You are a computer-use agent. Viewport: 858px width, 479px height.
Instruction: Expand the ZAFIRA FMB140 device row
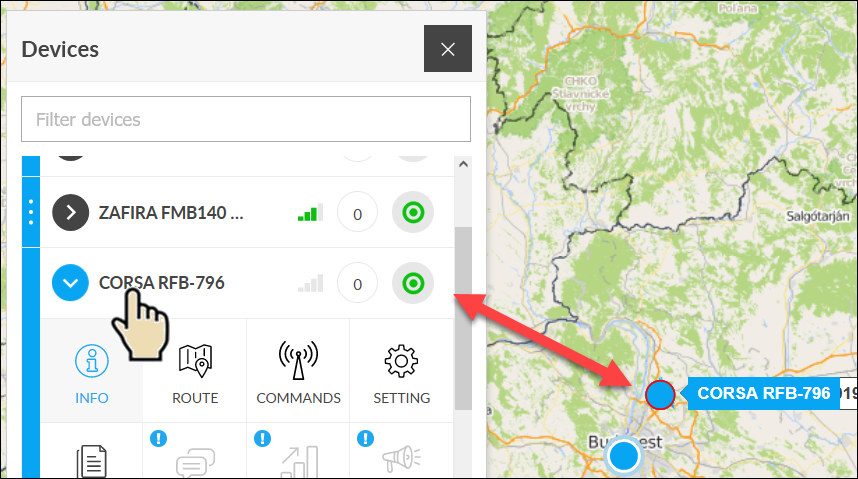click(x=71, y=212)
